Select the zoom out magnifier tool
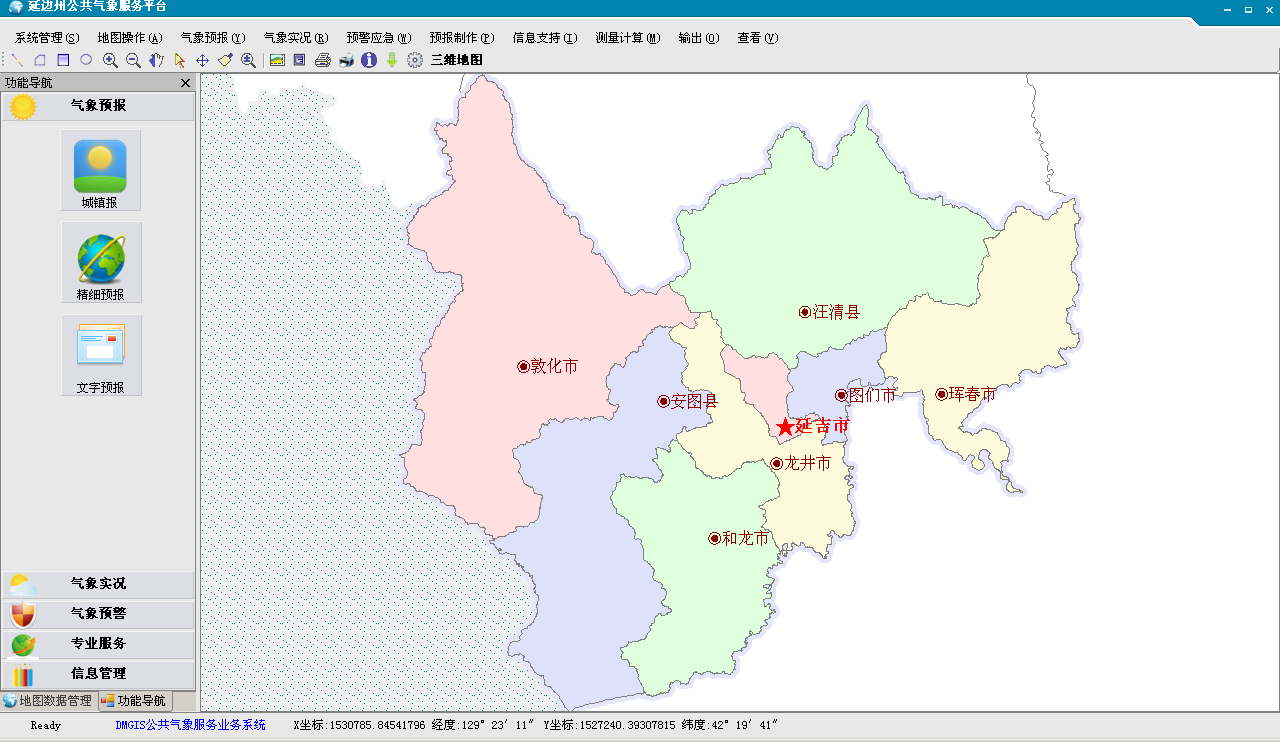 [133, 60]
